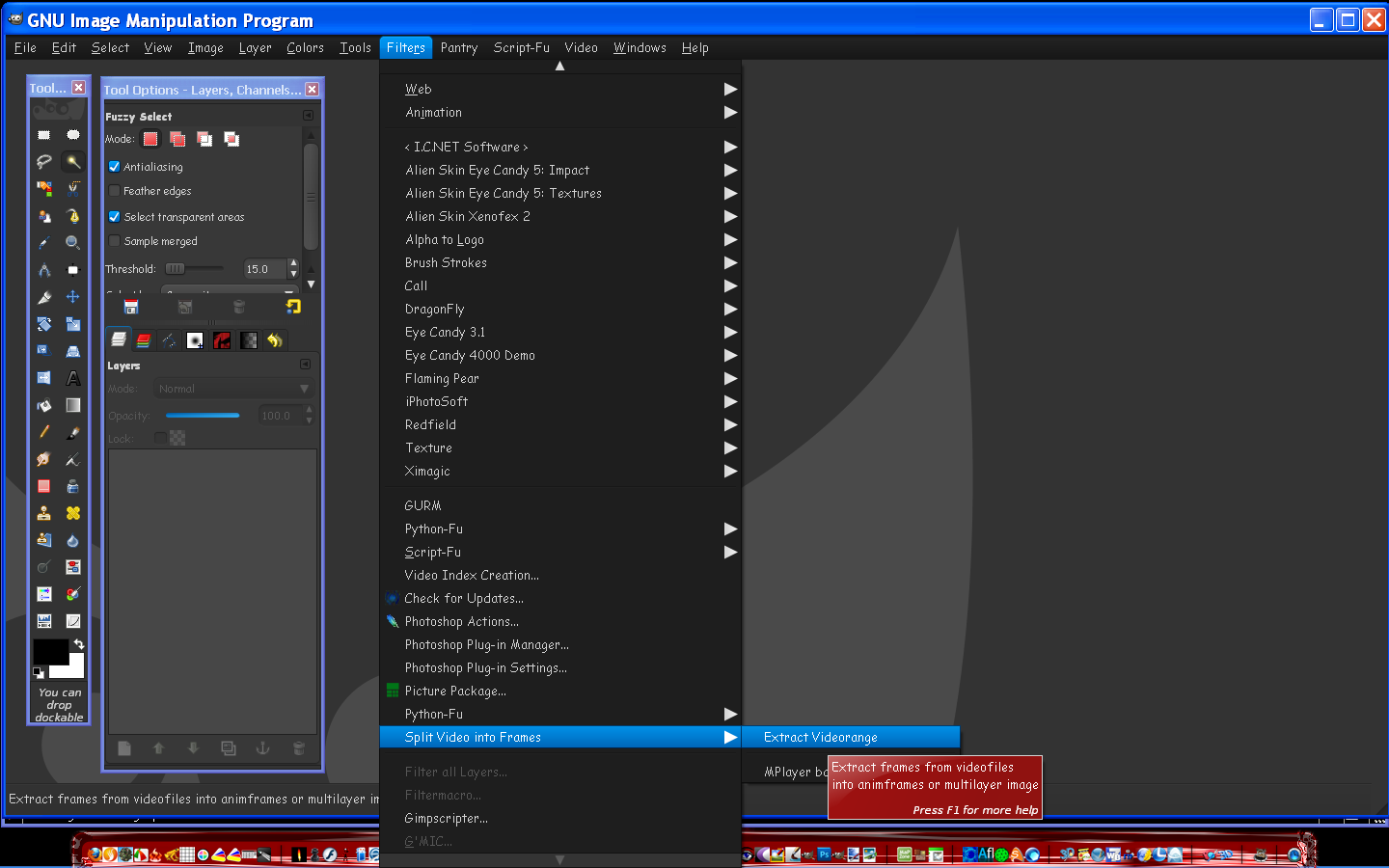Toggle the Sample merged checkbox
Viewport: 1389px width, 868px height.
pos(114,241)
